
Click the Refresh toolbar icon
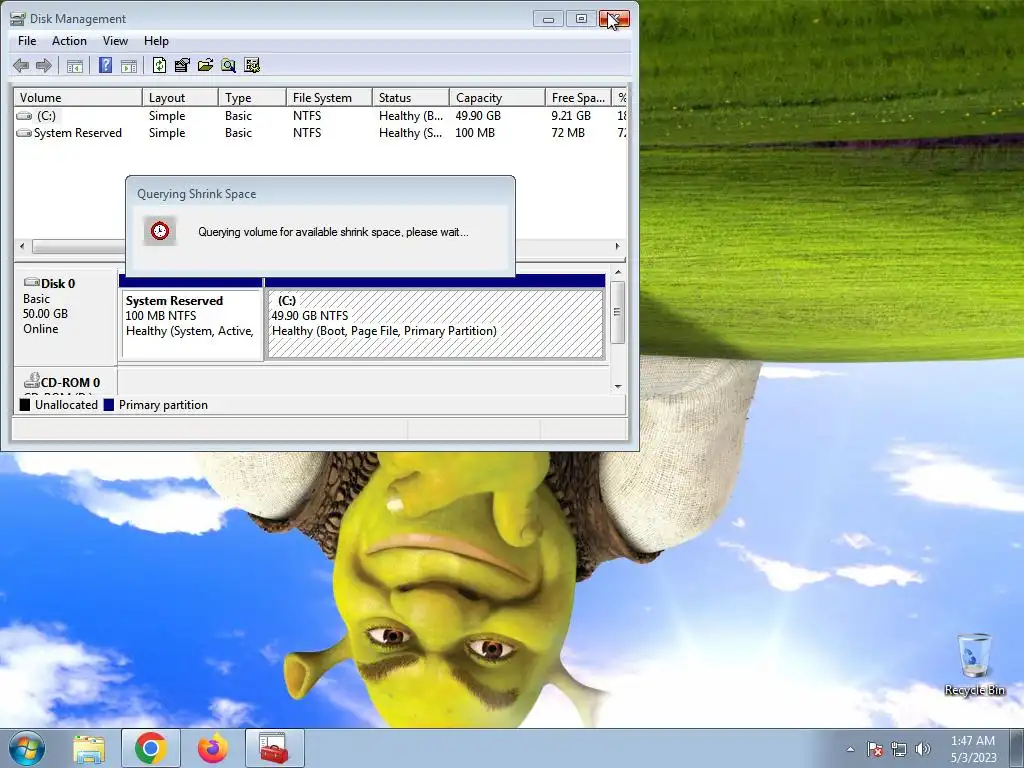tap(159, 65)
